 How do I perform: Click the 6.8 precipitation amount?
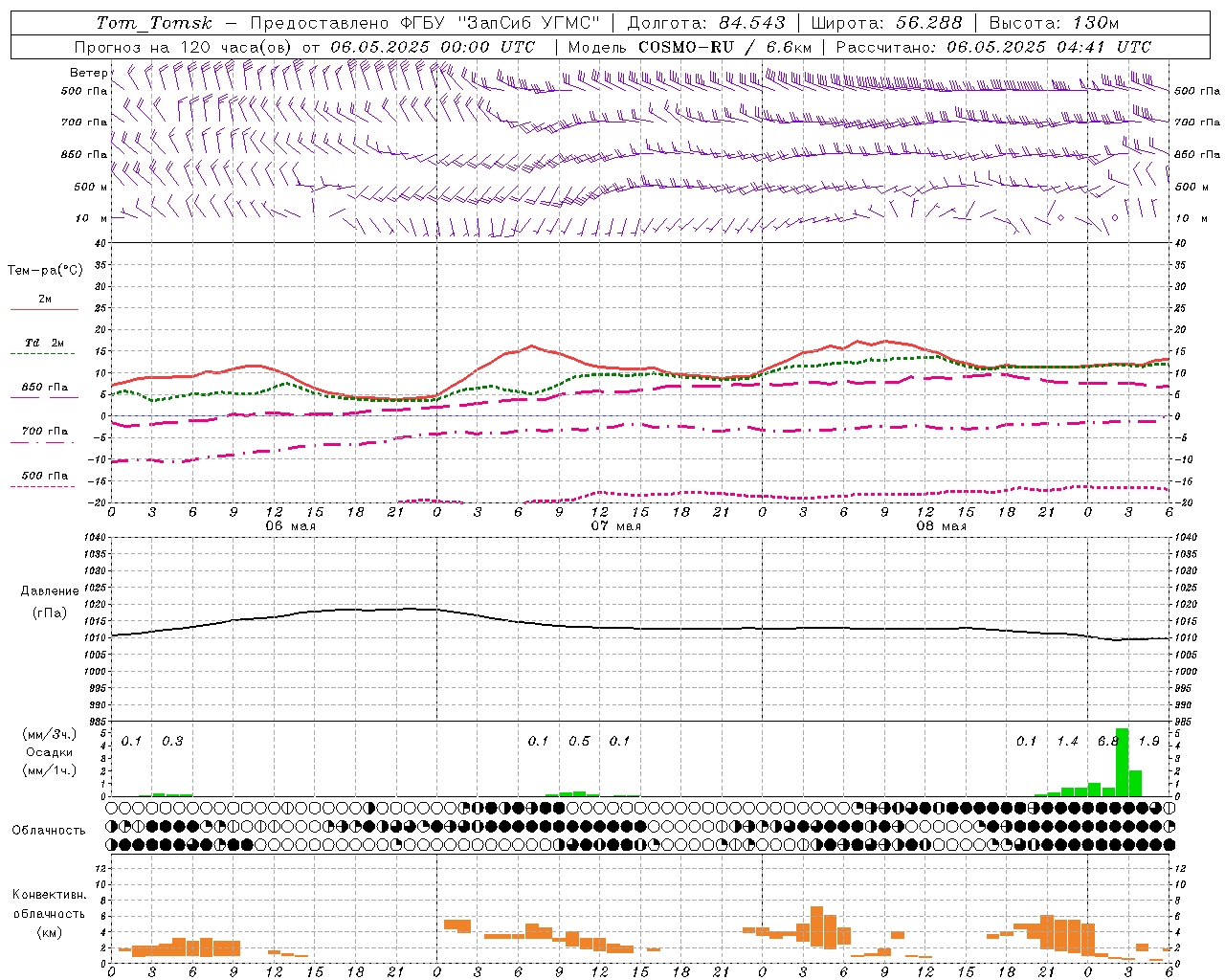(x=1108, y=742)
